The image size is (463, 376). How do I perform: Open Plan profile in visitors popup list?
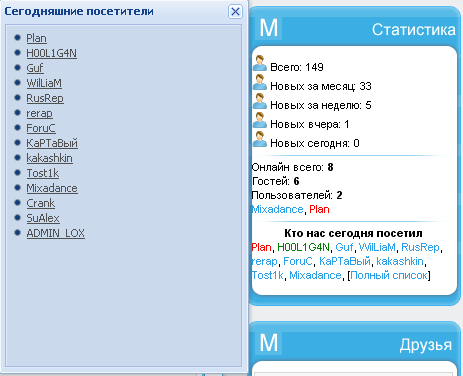36,38
